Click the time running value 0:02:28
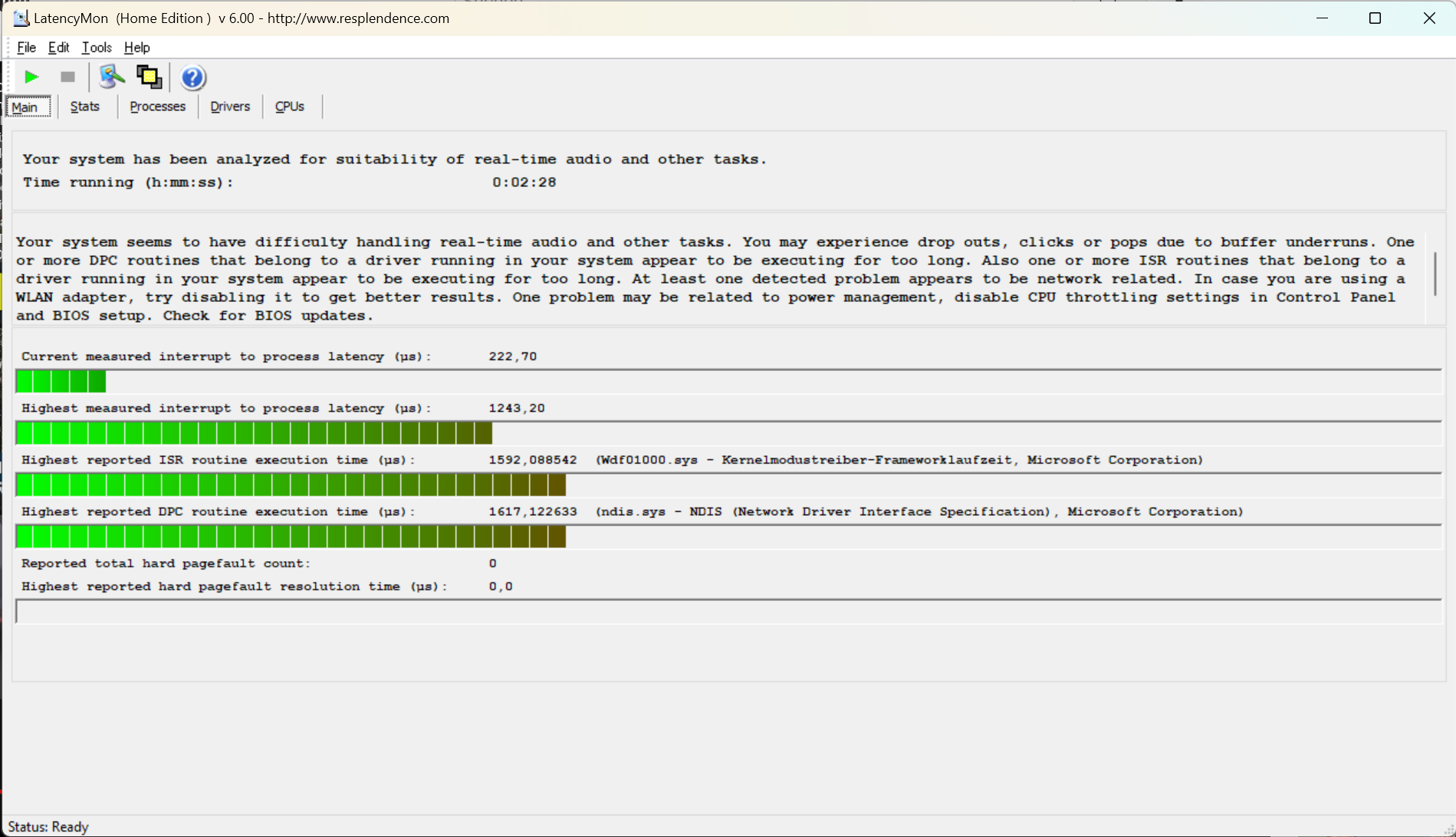This screenshot has width=1456, height=837. pyautogui.click(x=524, y=182)
